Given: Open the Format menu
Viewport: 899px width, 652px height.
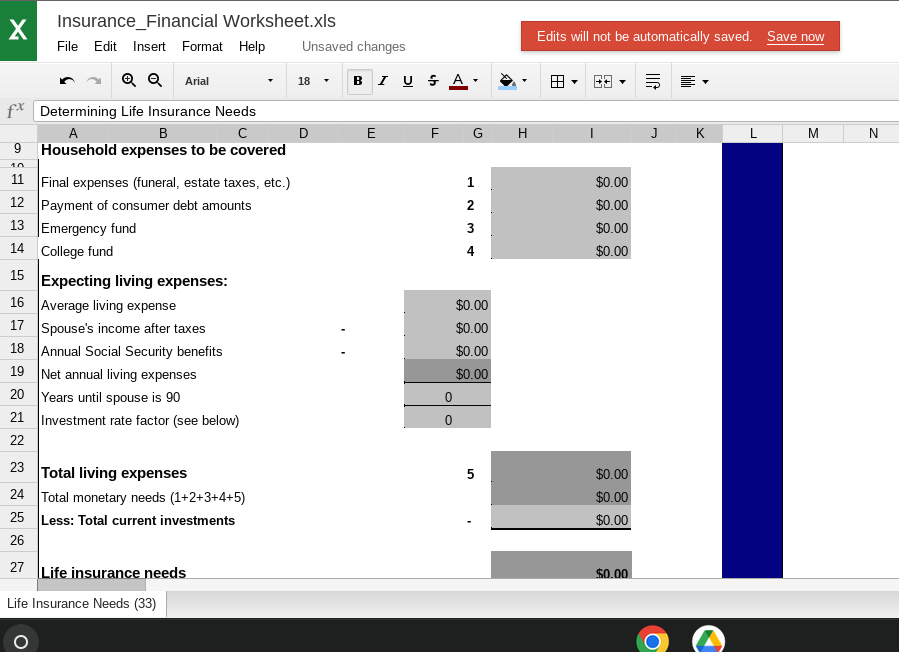Looking at the screenshot, I should coord(202,46).
